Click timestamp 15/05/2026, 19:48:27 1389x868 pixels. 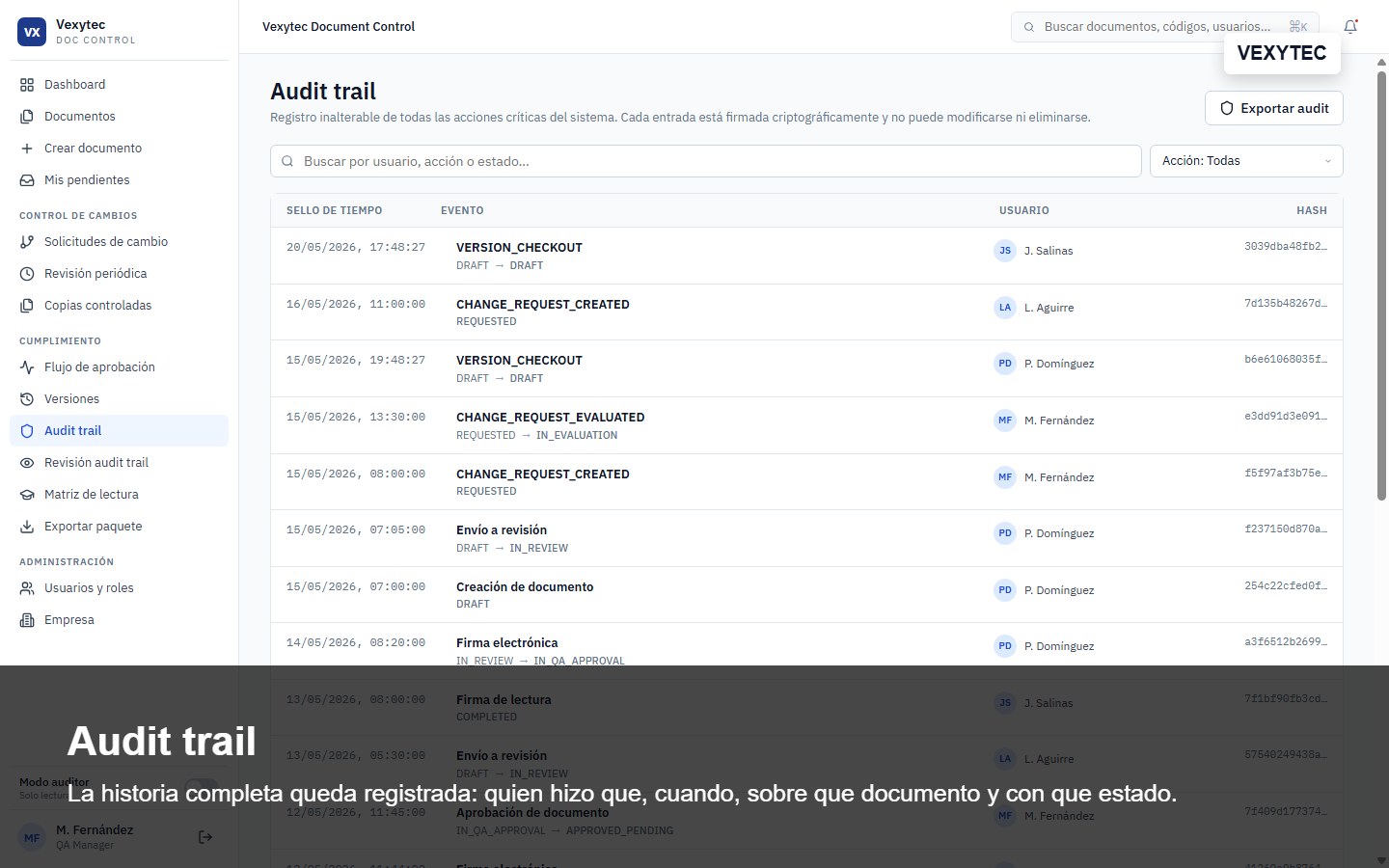click(356, 360)
